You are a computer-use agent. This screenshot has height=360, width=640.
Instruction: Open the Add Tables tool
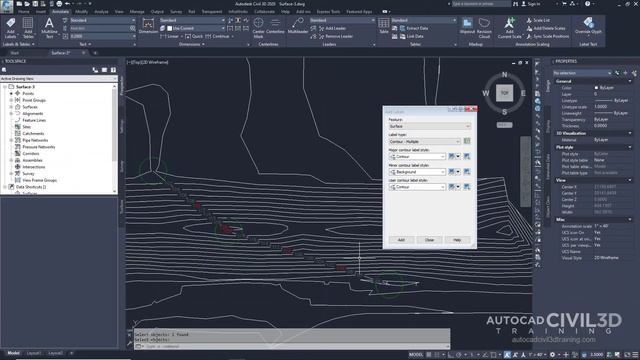(x=28, y=28)
